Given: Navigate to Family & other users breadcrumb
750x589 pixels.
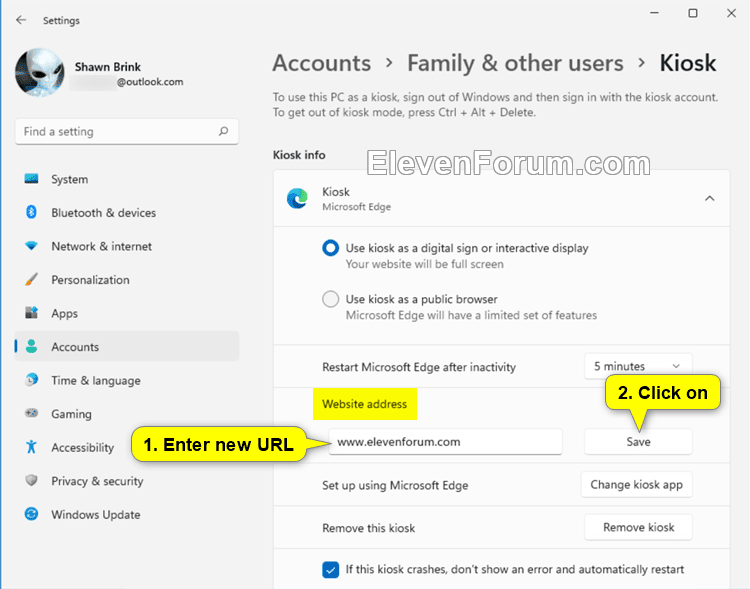Looking at the screenshot, I should click(515, 63).
